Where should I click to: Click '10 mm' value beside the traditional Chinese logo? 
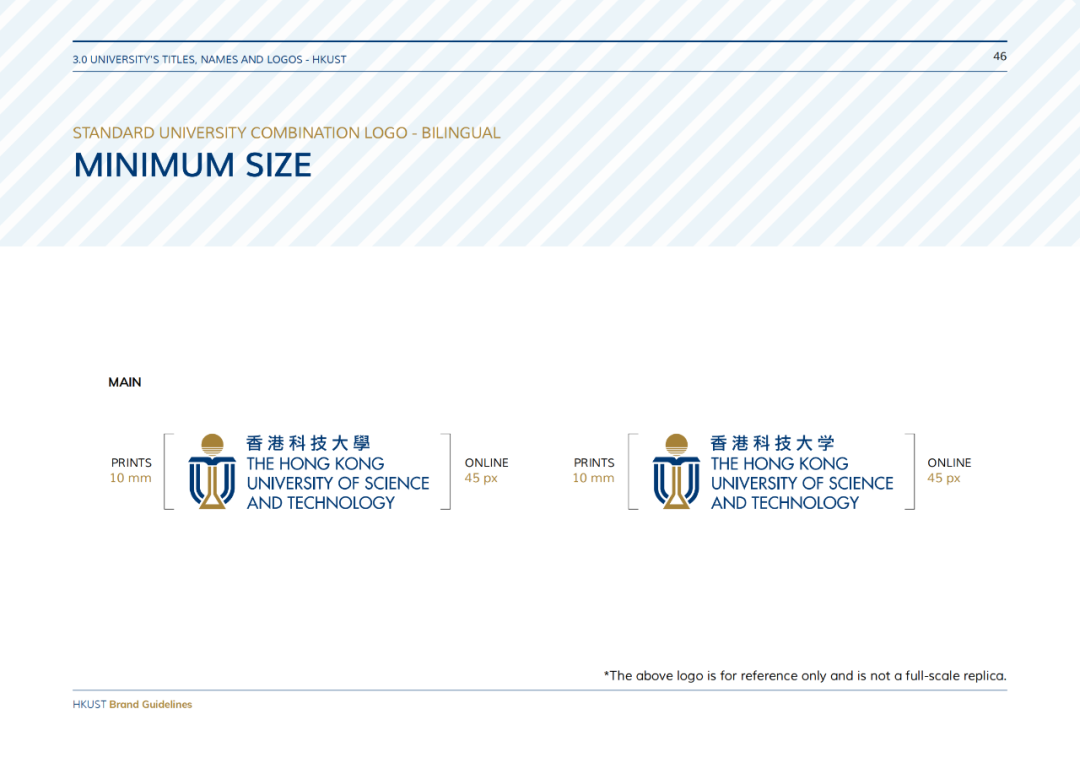130,478
